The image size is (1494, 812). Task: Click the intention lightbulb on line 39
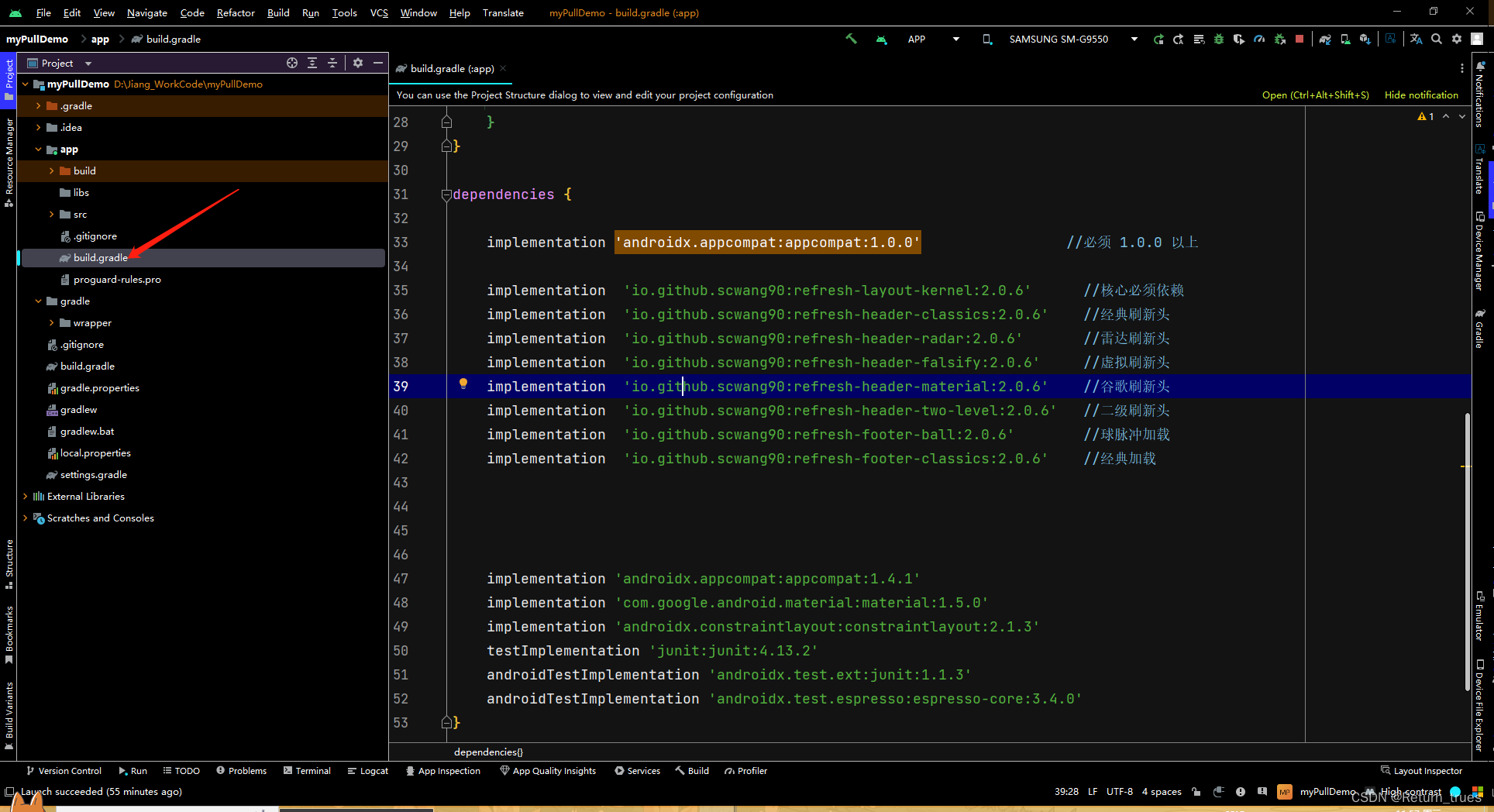[463, 384]
